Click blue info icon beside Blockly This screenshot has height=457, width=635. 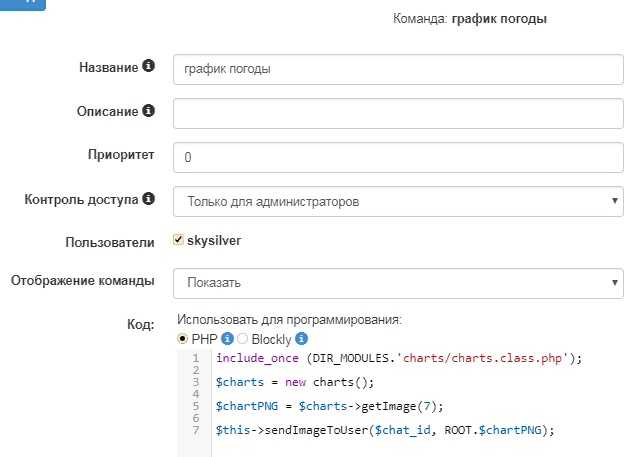[x=301, y=338]
